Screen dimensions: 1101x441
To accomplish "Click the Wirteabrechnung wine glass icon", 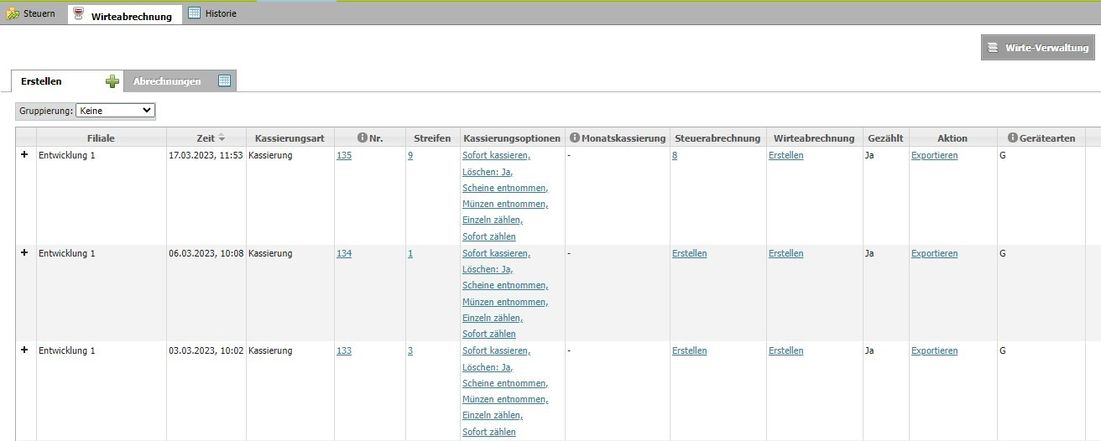I will click(x=79, y=15).
